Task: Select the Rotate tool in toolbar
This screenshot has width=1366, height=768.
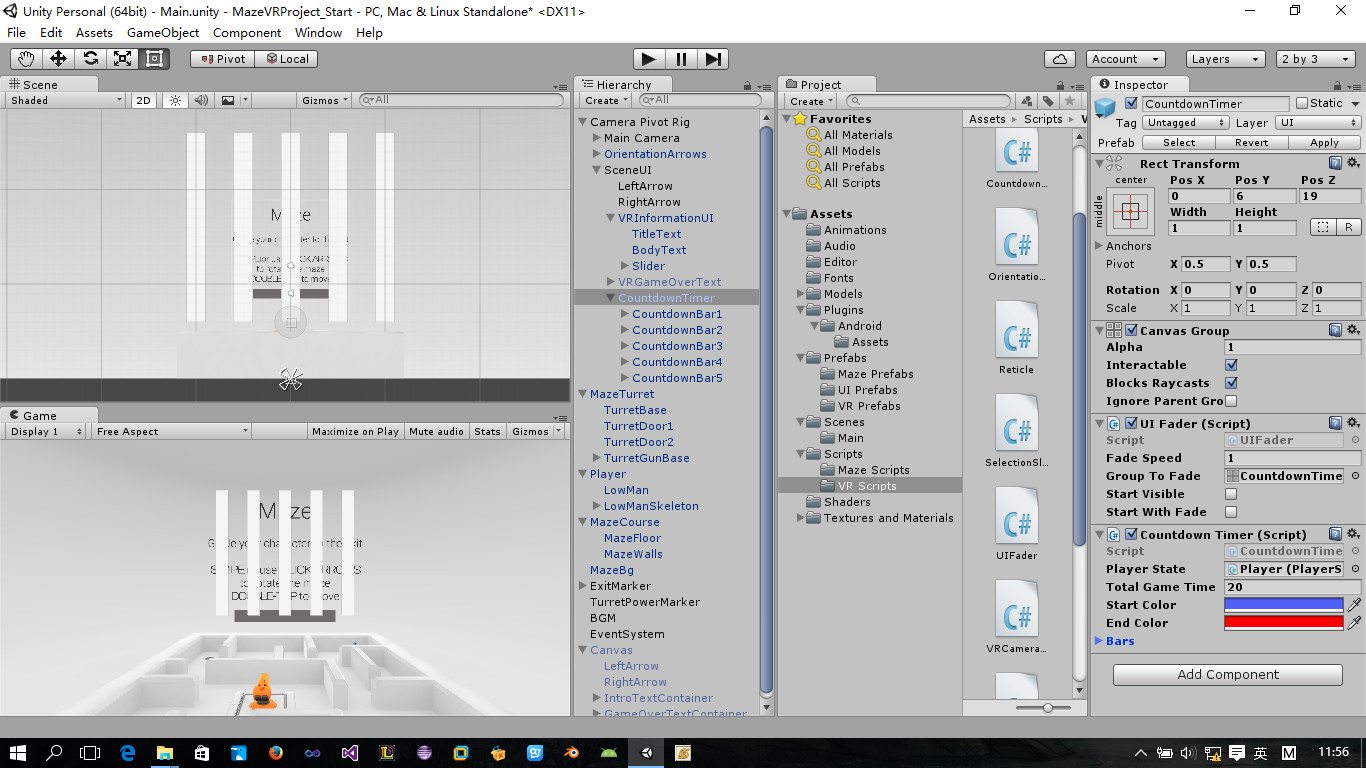Action: [90, 59]
